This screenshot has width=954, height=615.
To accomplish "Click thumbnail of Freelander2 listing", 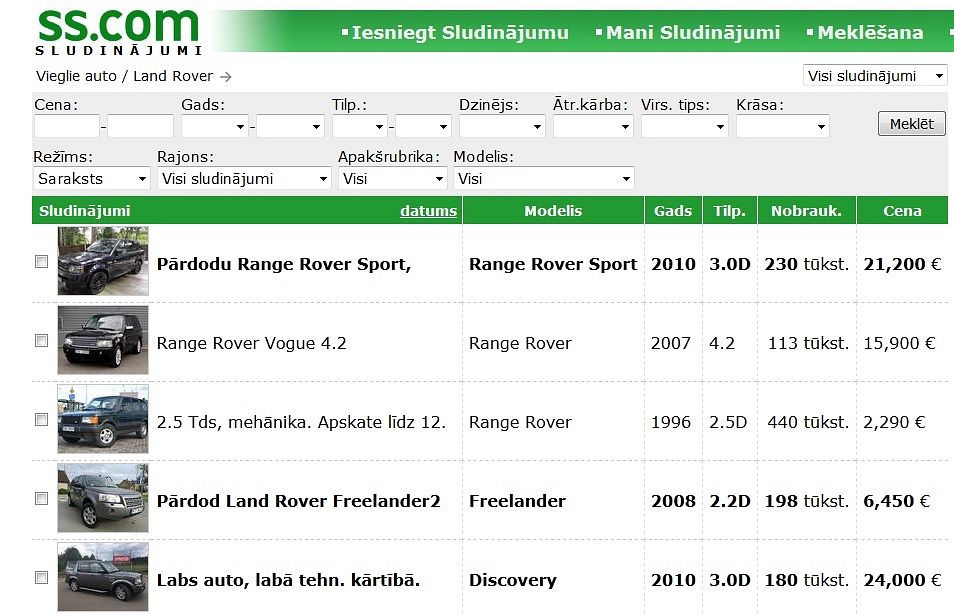I will 103,498.
